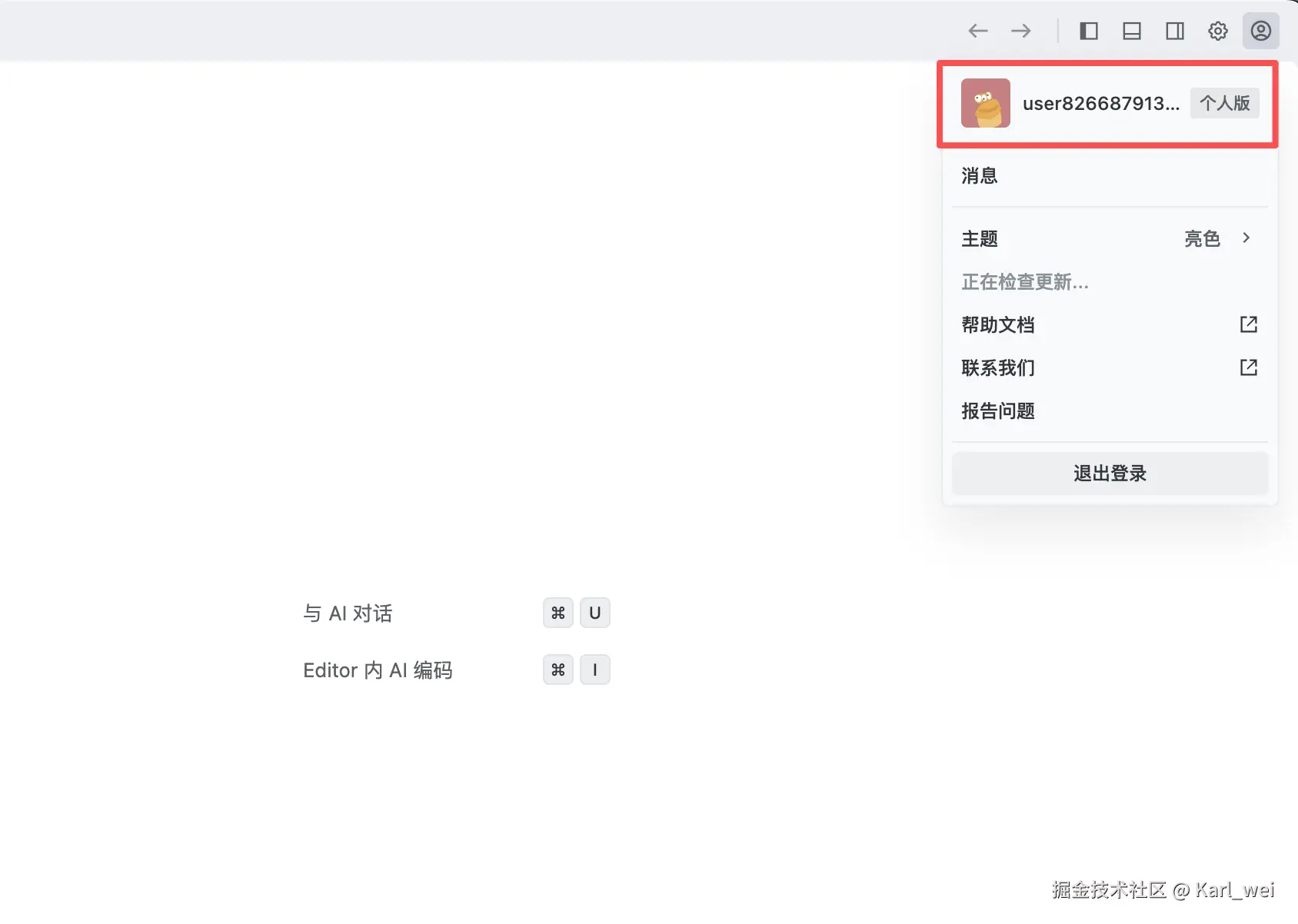The height and width of the screenshot is (924, 1298).
Task: Click external link icon beside 联系我们
Action: click(x=1249, y=367)
